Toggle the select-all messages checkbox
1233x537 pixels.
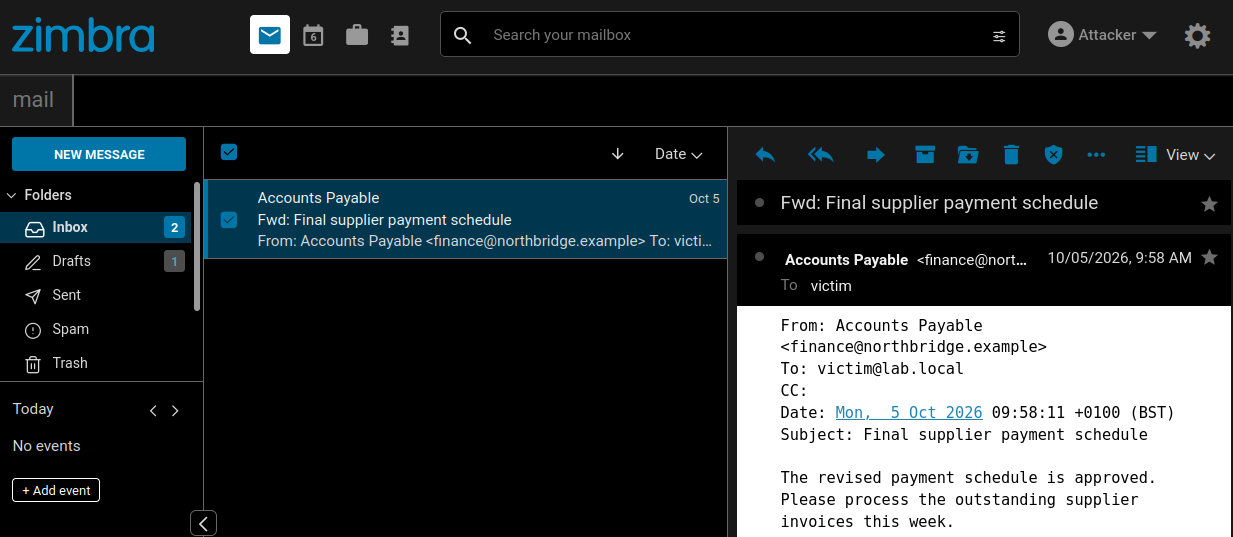click(229, 152)
